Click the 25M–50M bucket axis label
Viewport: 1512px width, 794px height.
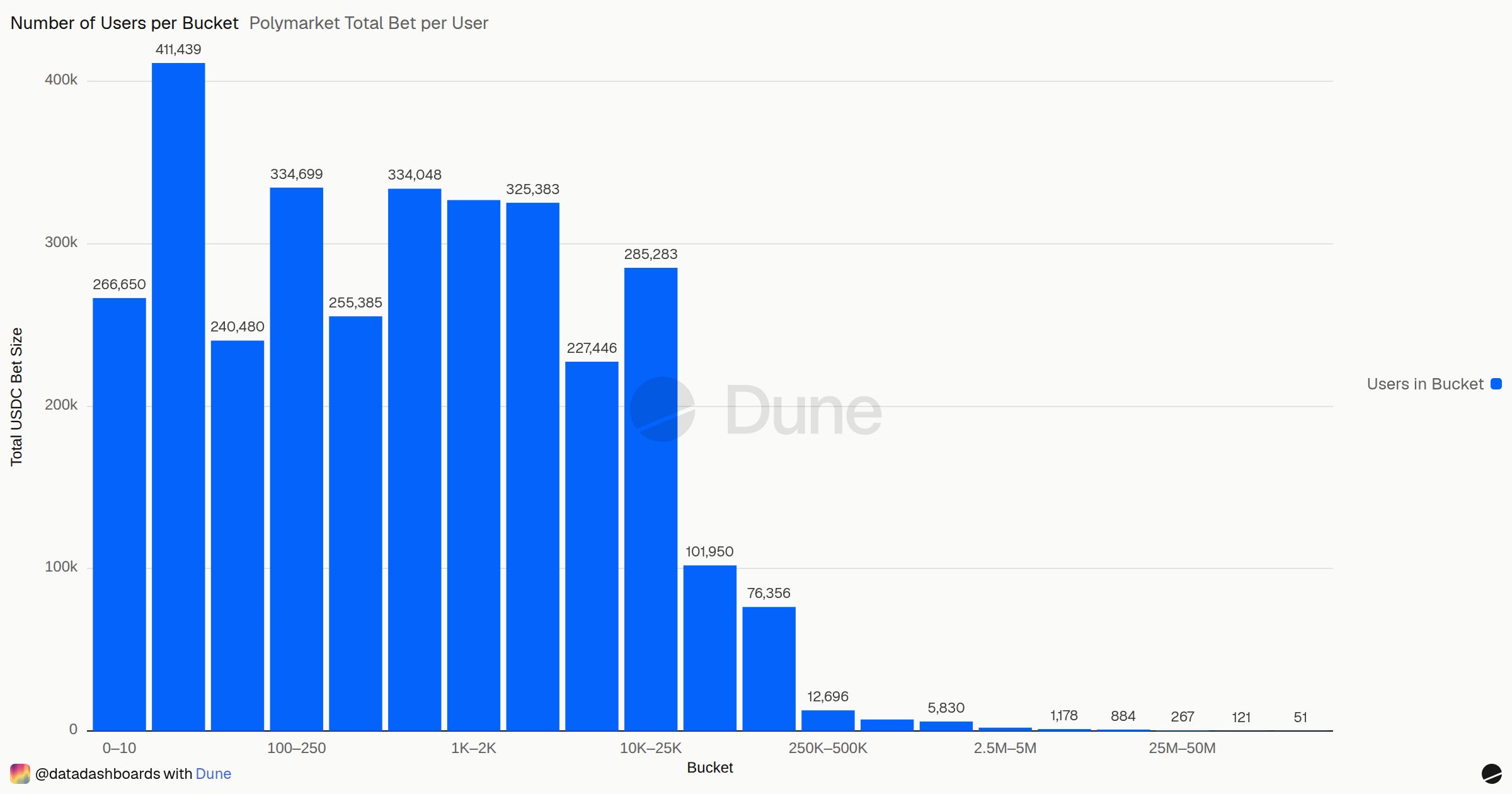tap(1182, 748)
